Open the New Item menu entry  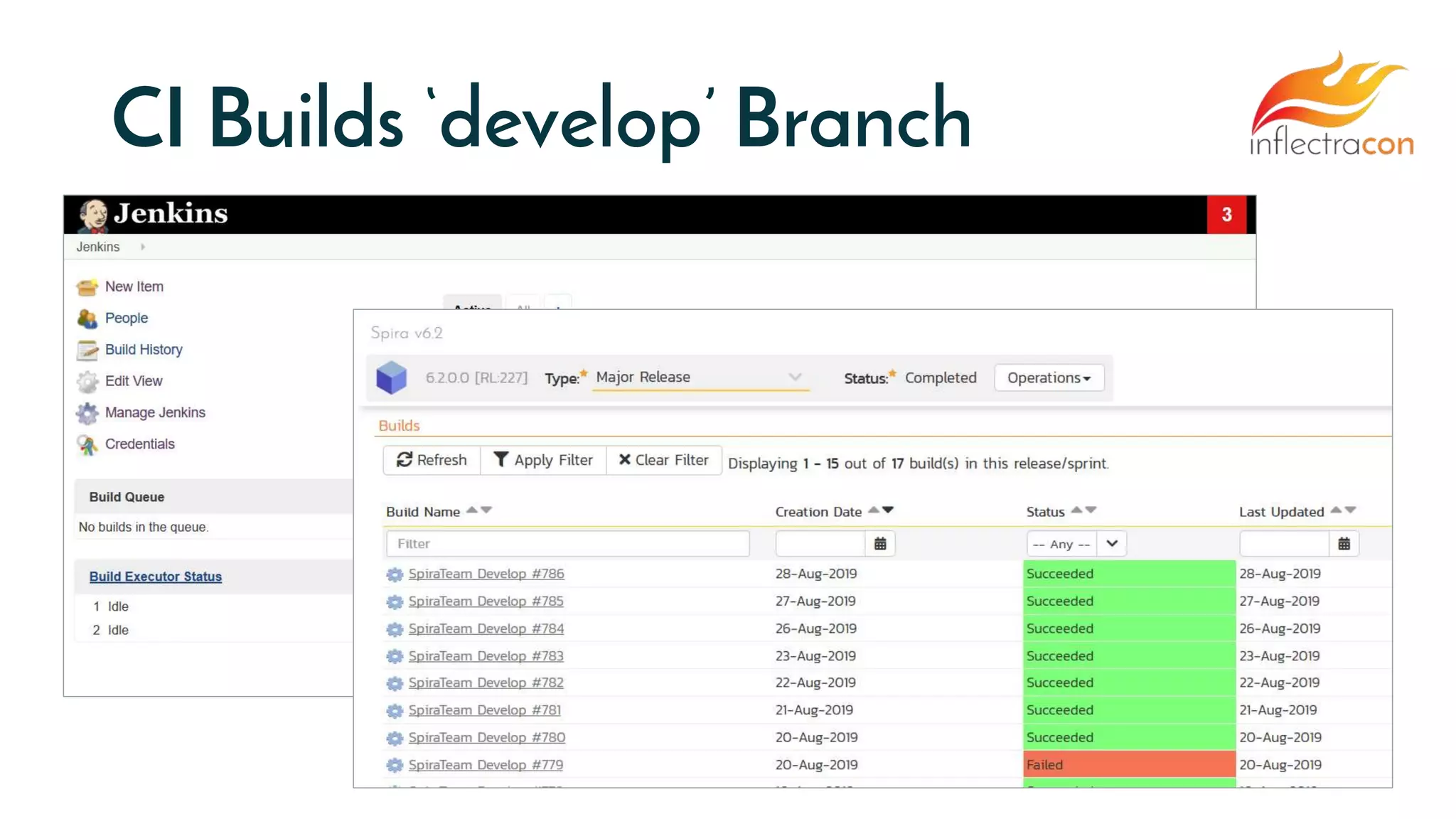click(134, 287)
